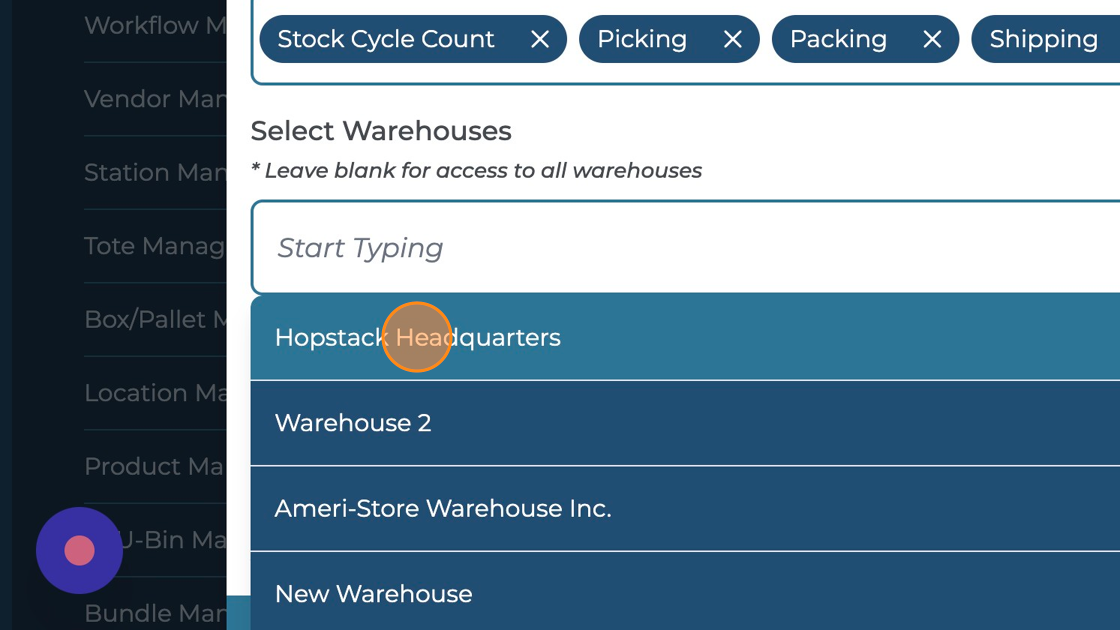
Task: Open Location Management in the sidebar
Action: coord(155,393)
